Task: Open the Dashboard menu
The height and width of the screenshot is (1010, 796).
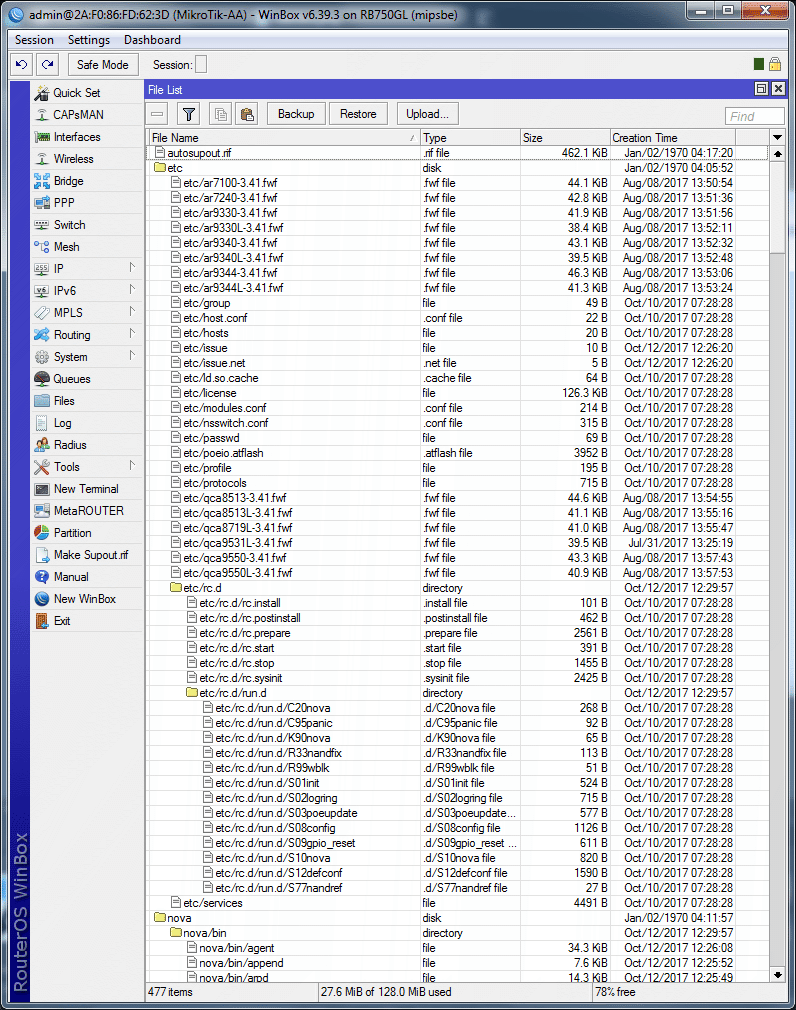Action: [153, 40]
